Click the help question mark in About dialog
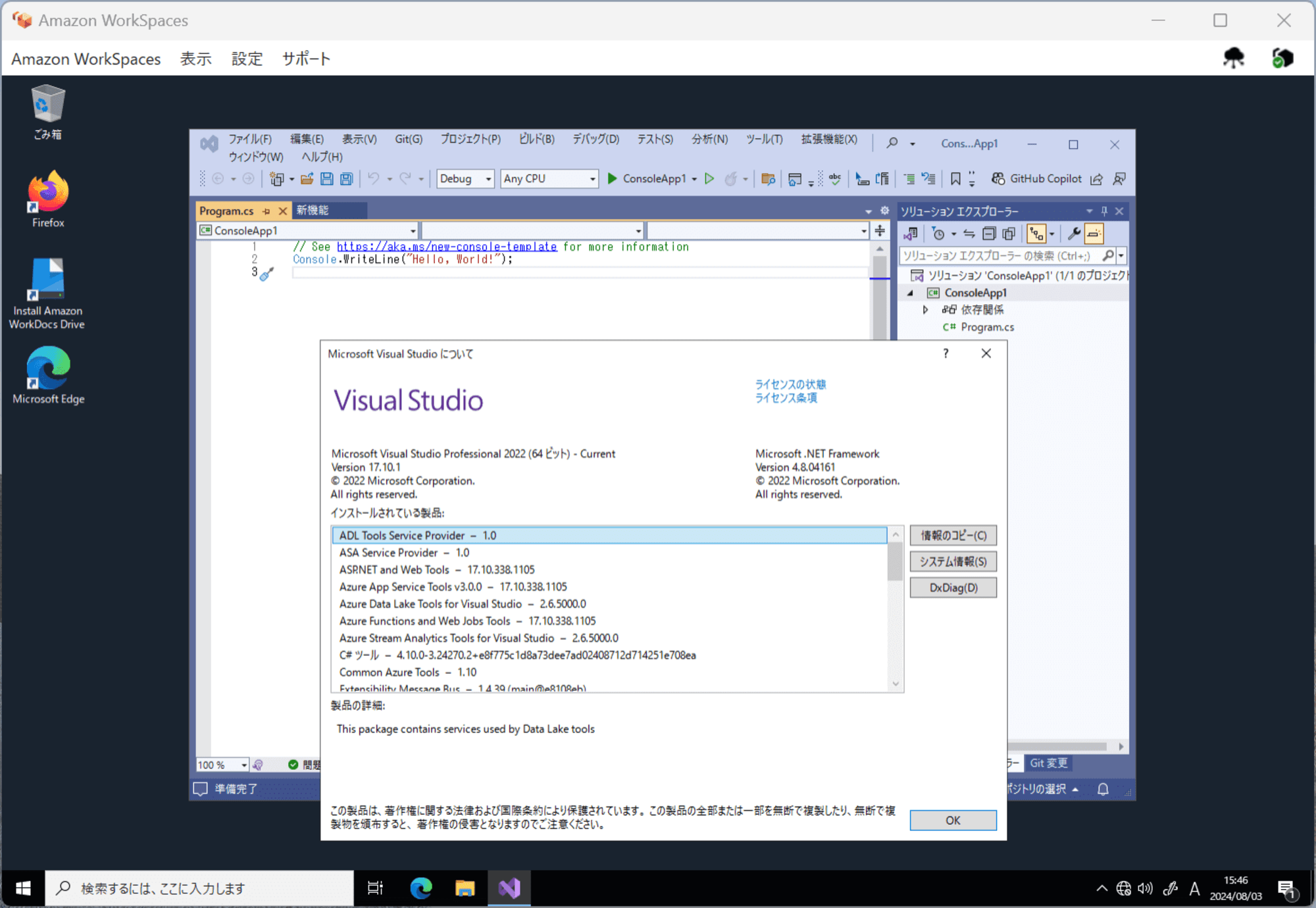This screenshot has width=1316, height=908. pyautogui.click(x=946, y=353)
